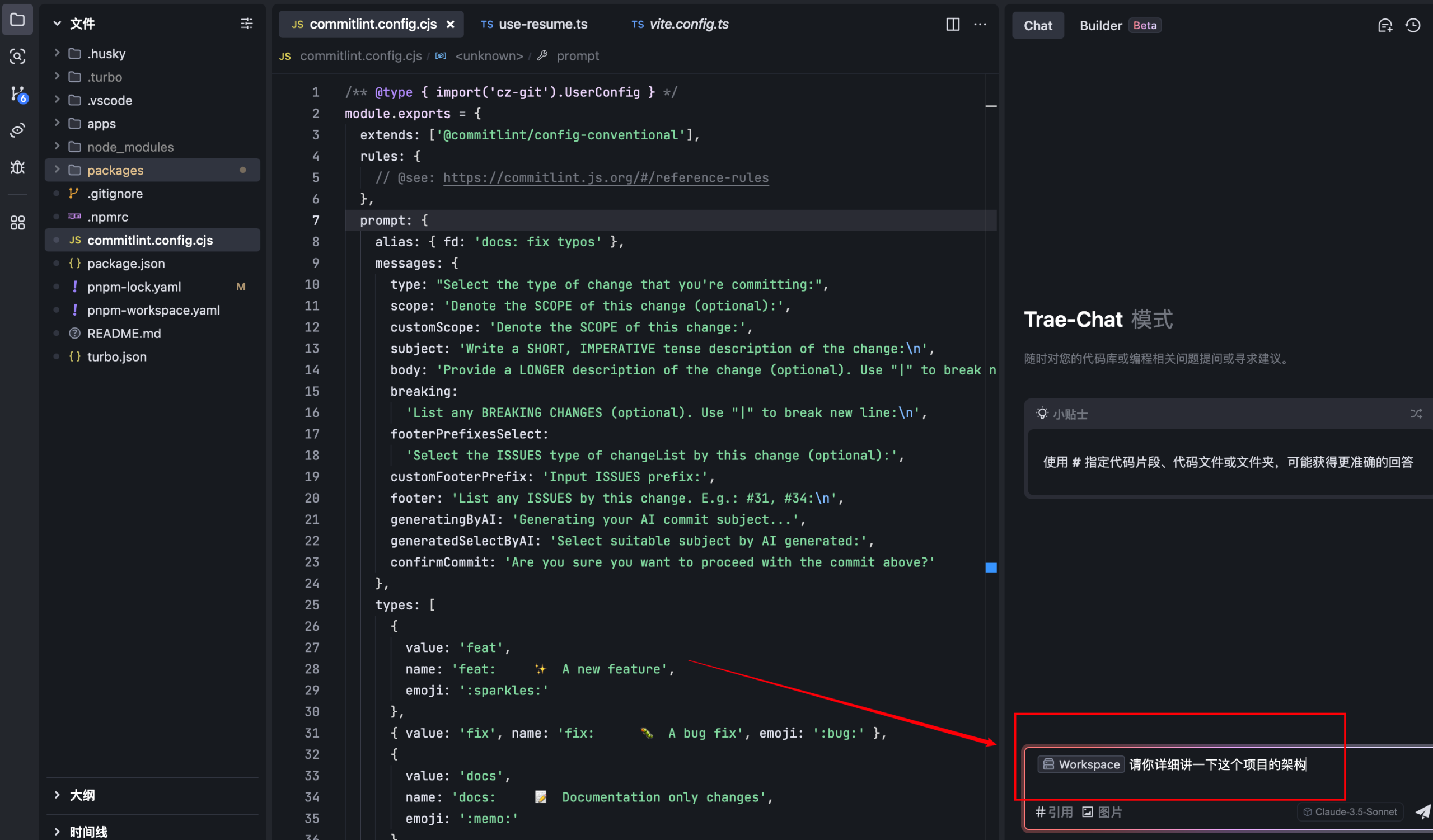This screenshot has width=1433, height=840.
Task: Click the send message arrow icon
Action: click(x=1422, y=811)
